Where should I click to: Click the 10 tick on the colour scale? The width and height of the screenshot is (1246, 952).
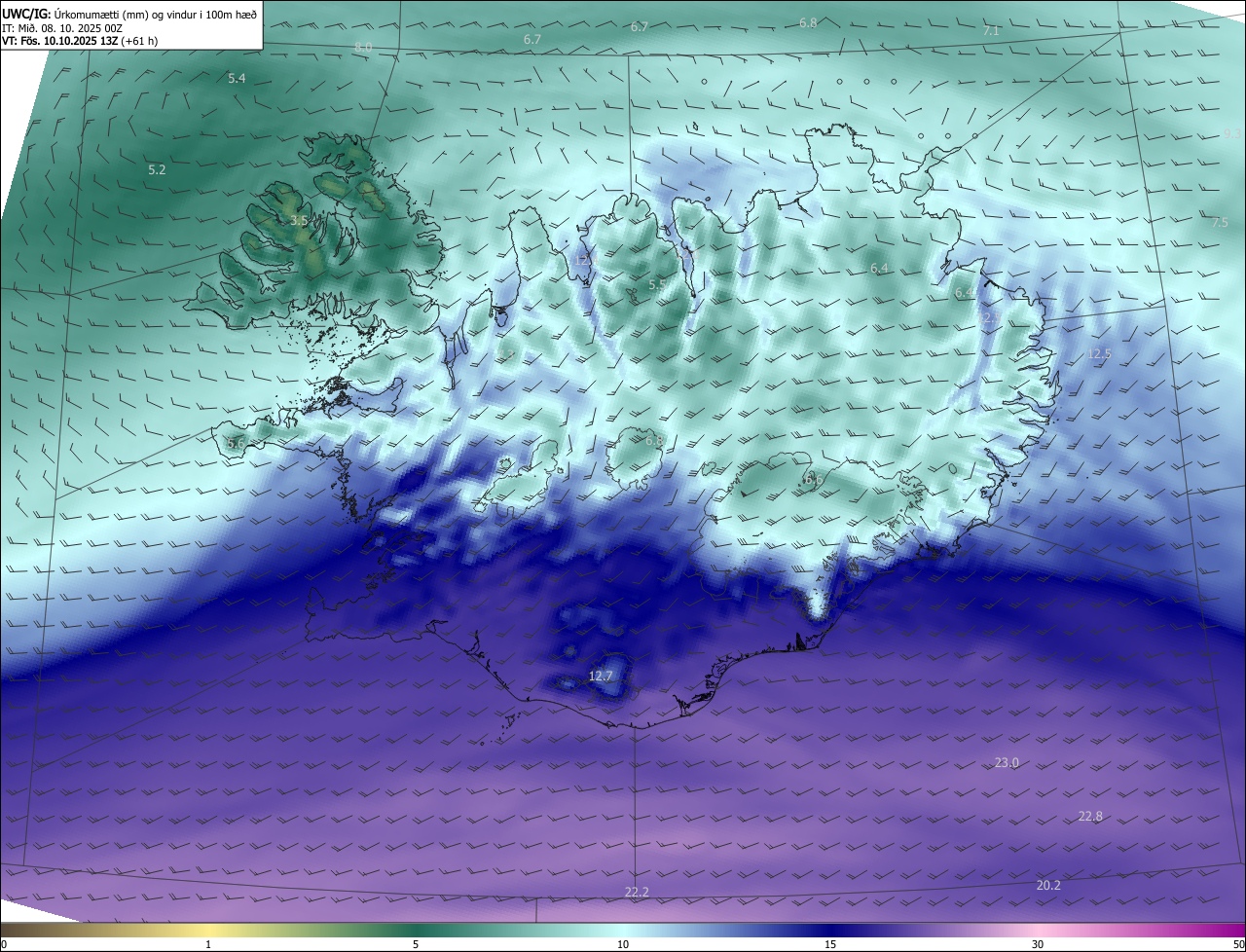tap(623, 944)
